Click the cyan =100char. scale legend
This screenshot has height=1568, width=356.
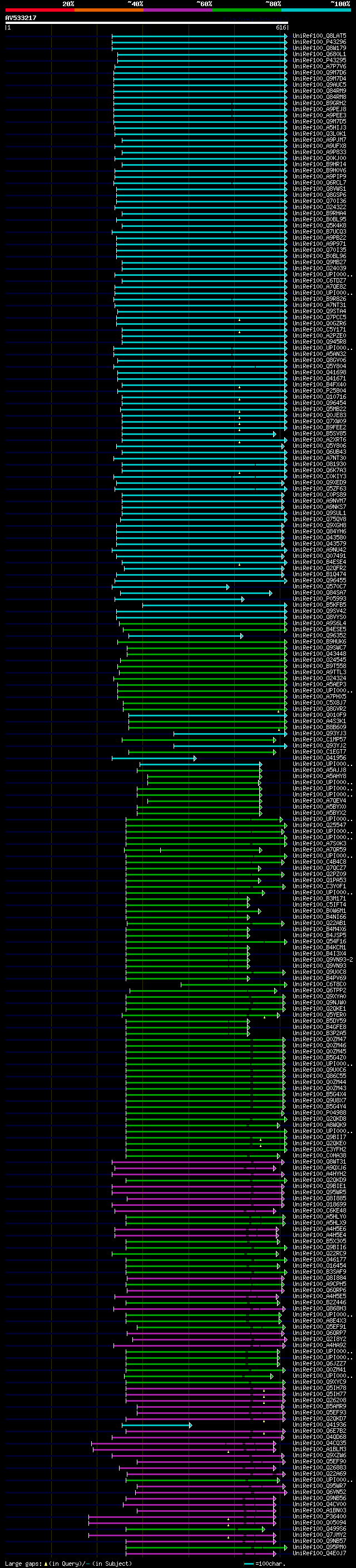click(265, 1564)
